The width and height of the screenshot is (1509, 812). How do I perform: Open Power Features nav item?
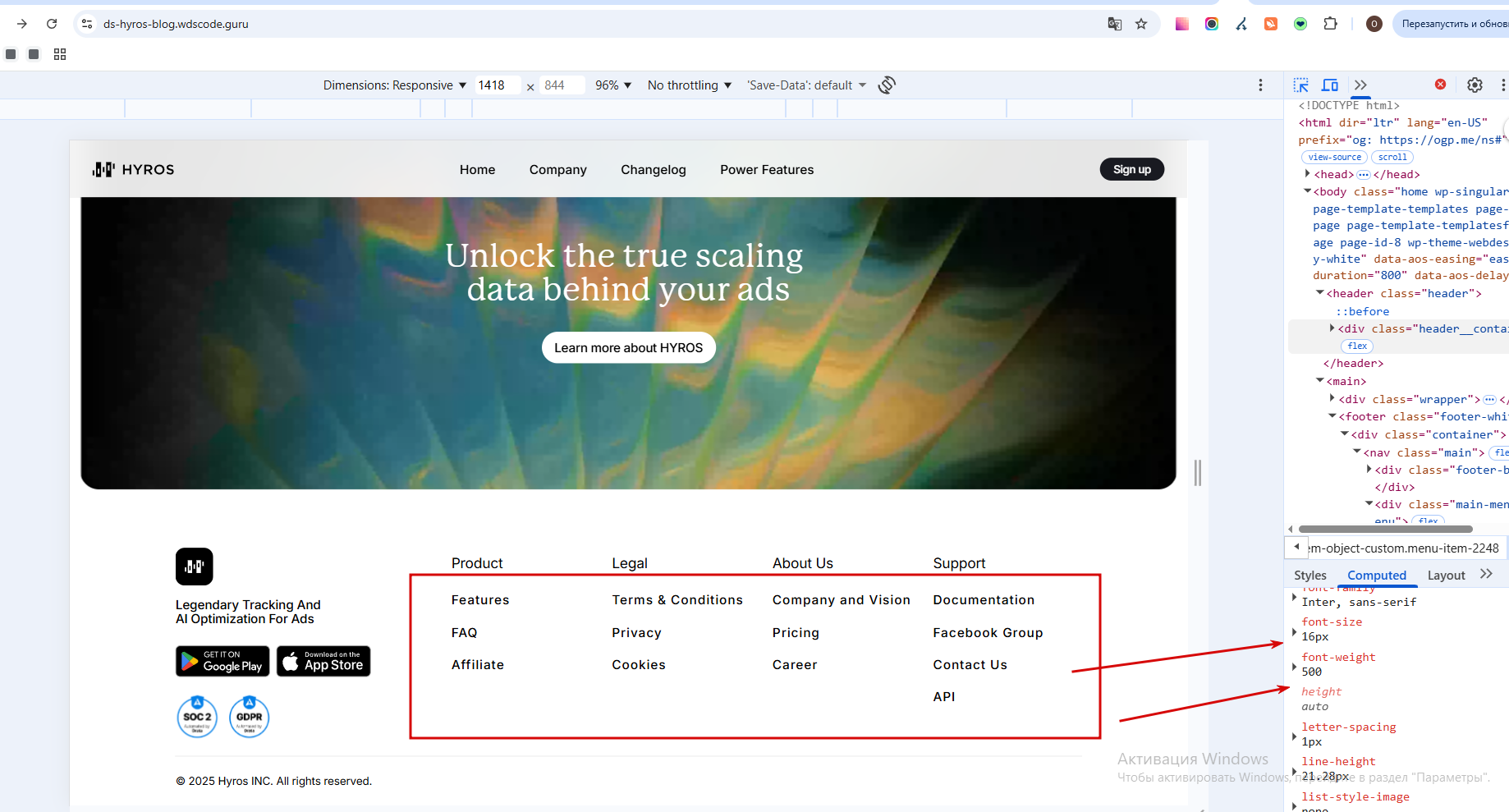[x=767, y=170]
